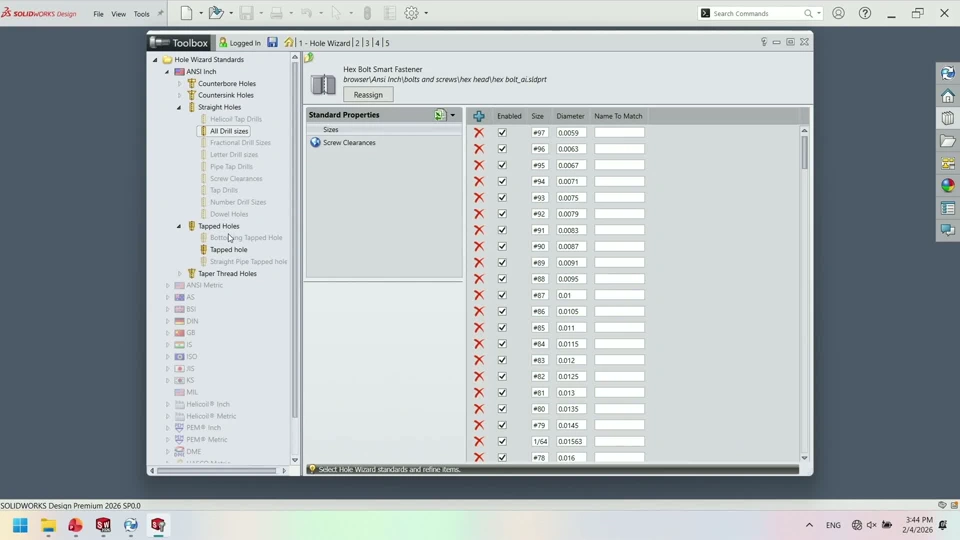Click SOLIDWORKS red taskbar icon
The image size is (960, 540).
click(103, 525)
